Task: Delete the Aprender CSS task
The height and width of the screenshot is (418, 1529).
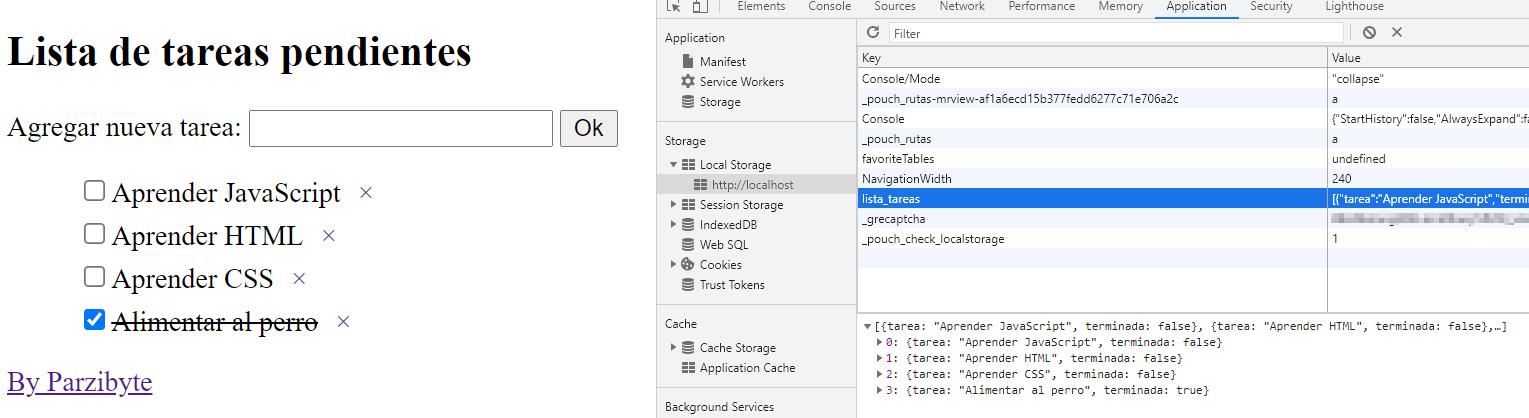Action: [298, 280]
